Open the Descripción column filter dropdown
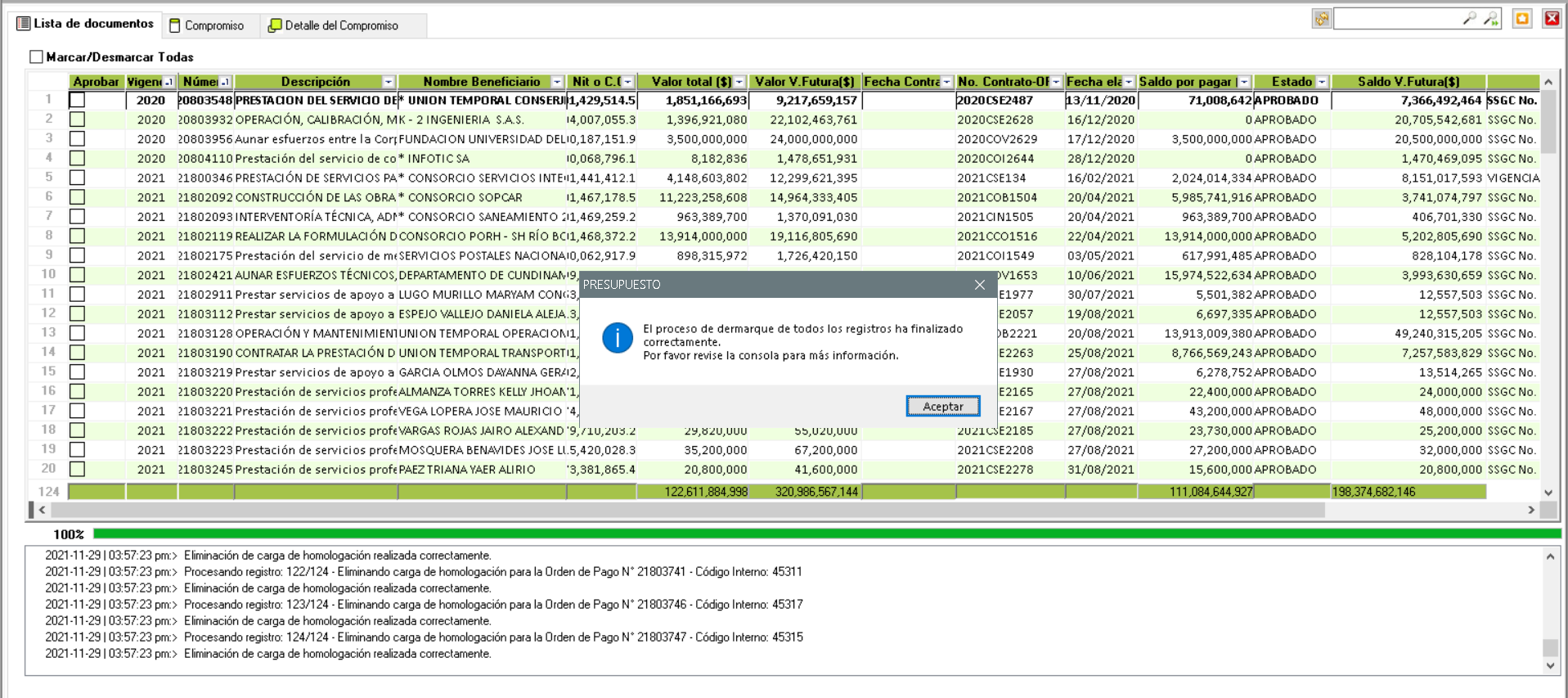This screenshot has width=1568, height=698. (x=389, y=82)
